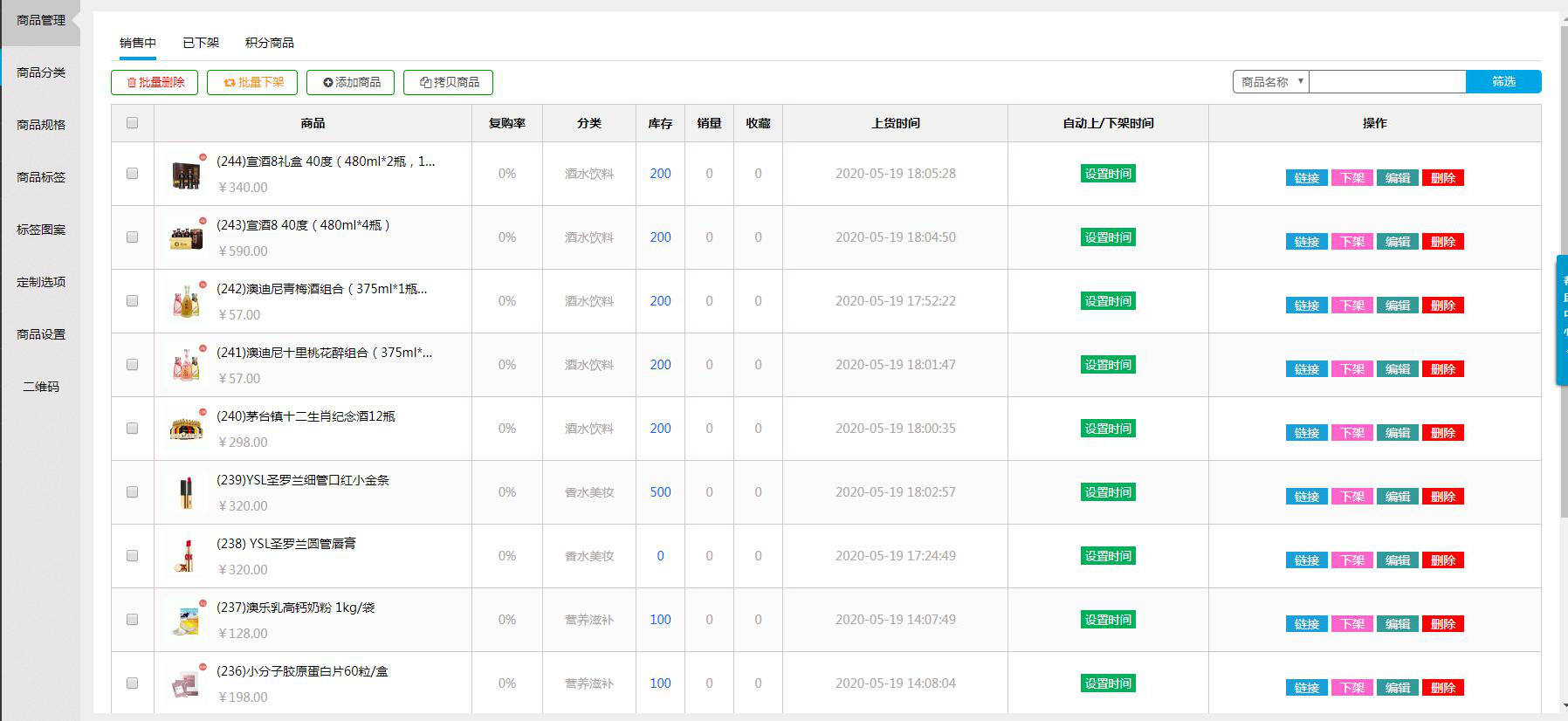Open thumbnail of product 243 宣酒8
This screenshot has width=1568, height=721.
click(x=186, y=237)
